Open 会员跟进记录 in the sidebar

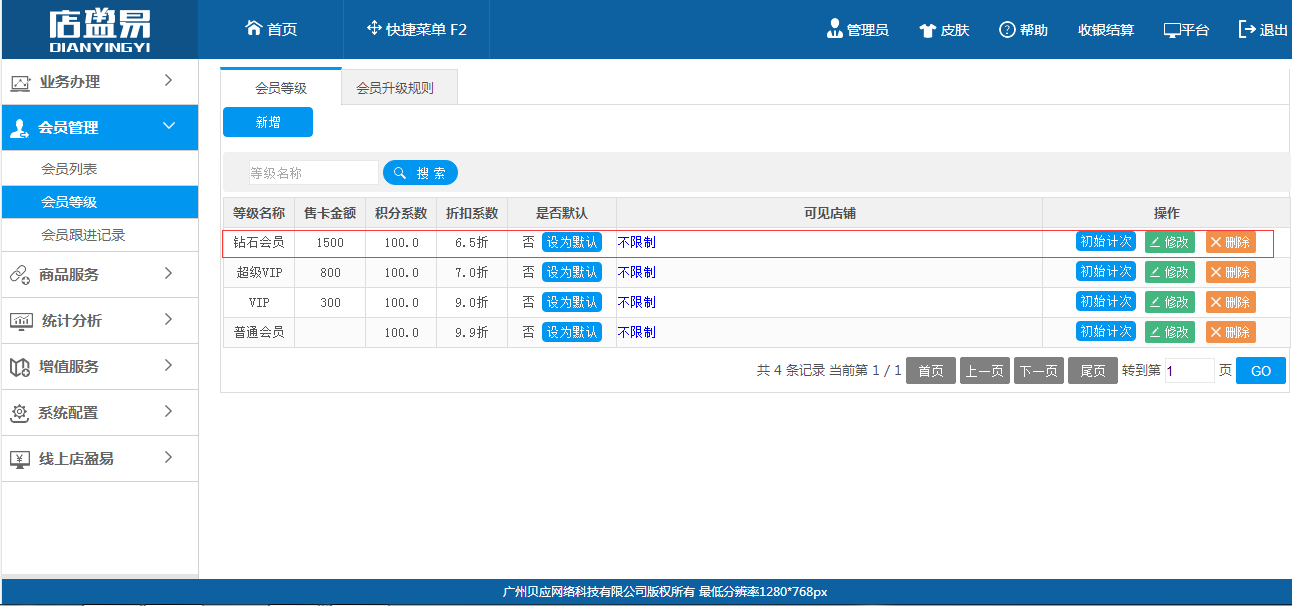pyautogui.click(x=100, y=235)
